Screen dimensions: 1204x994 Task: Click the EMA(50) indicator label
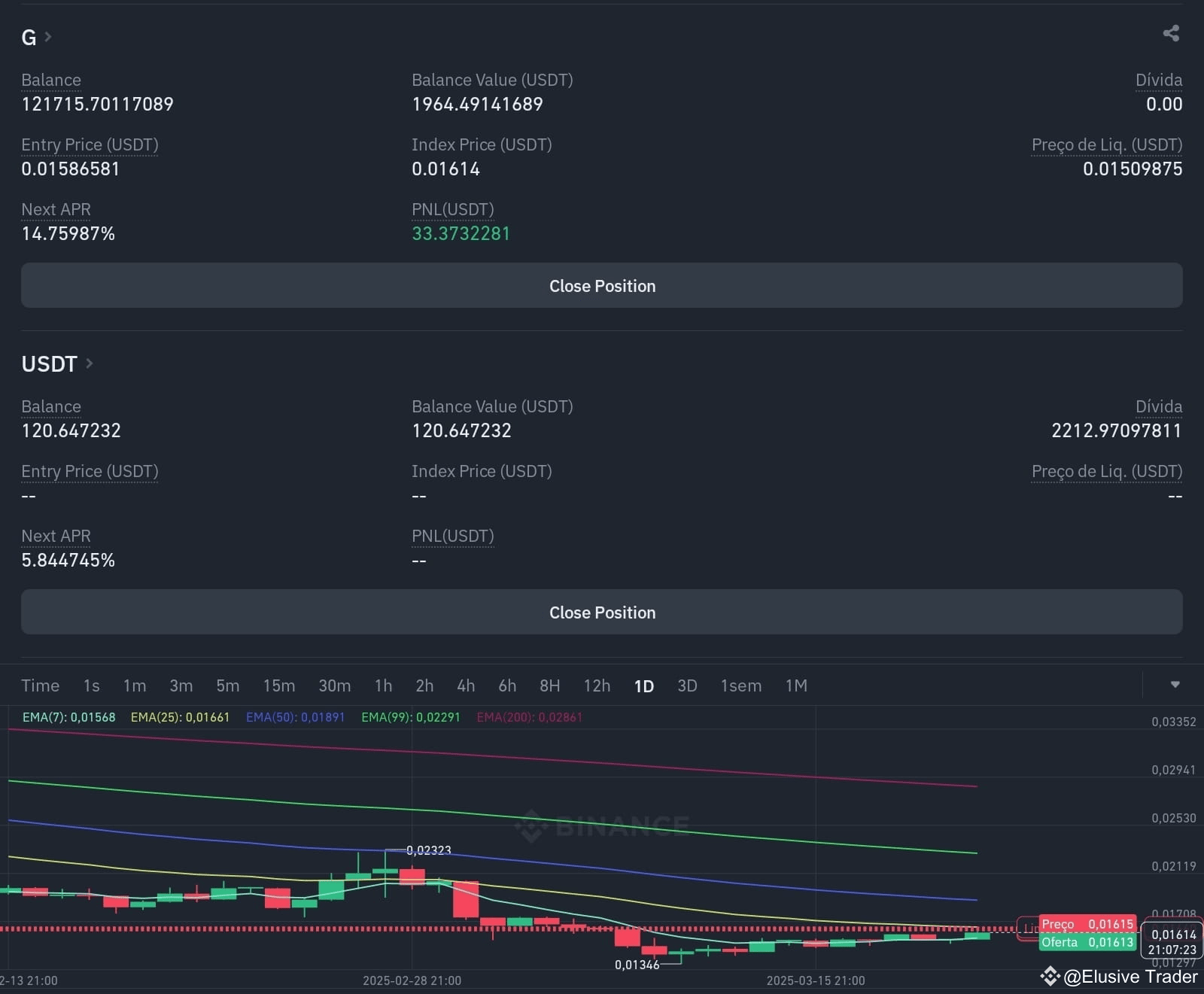tap(295, 717)
